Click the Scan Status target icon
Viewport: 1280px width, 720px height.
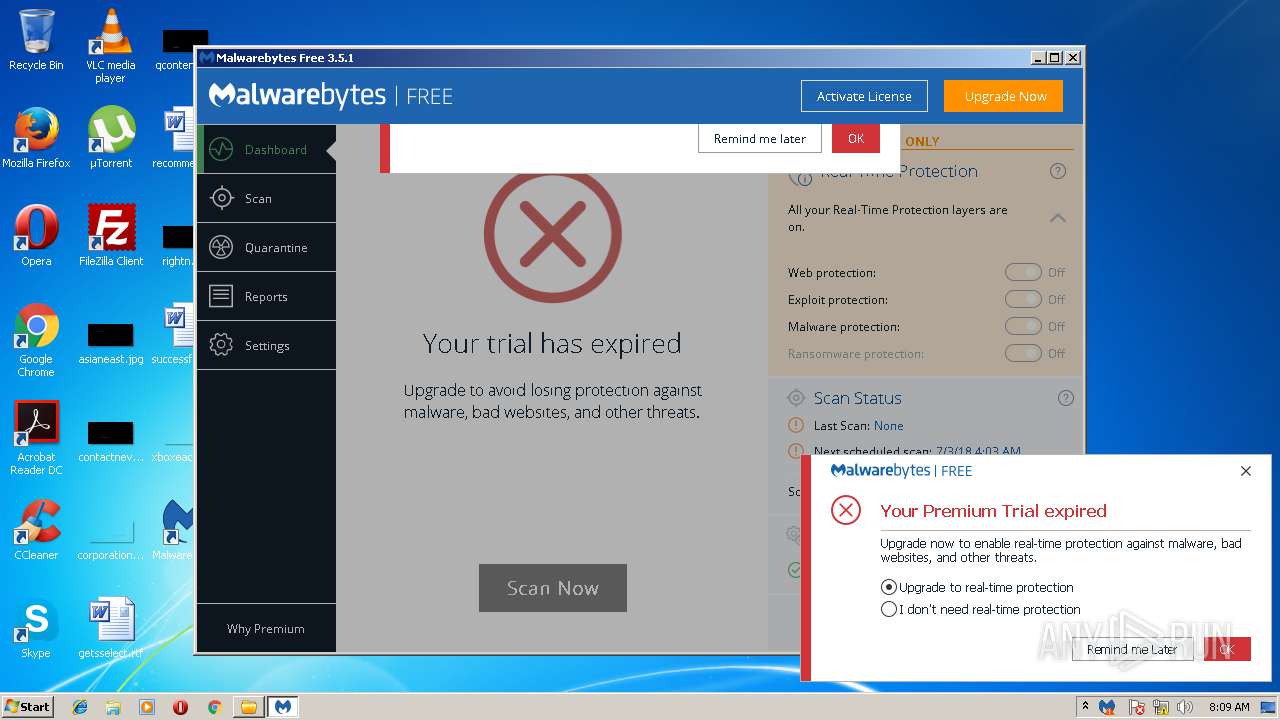click(796, 398)
